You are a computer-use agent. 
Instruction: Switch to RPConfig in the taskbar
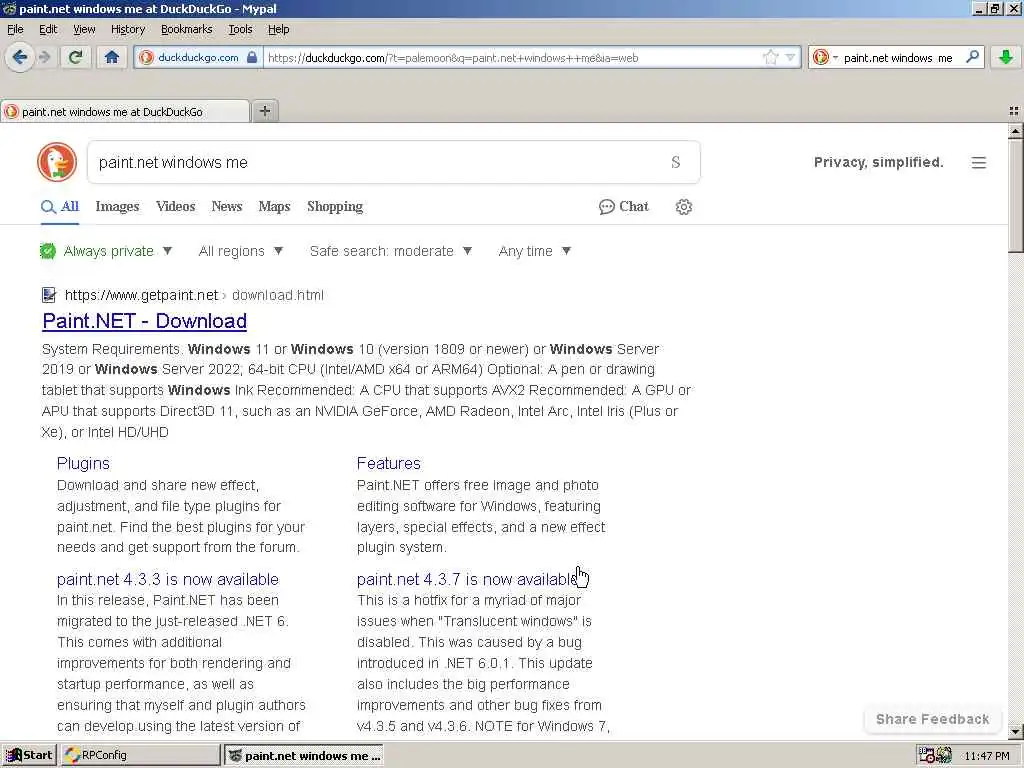point(140,755)
